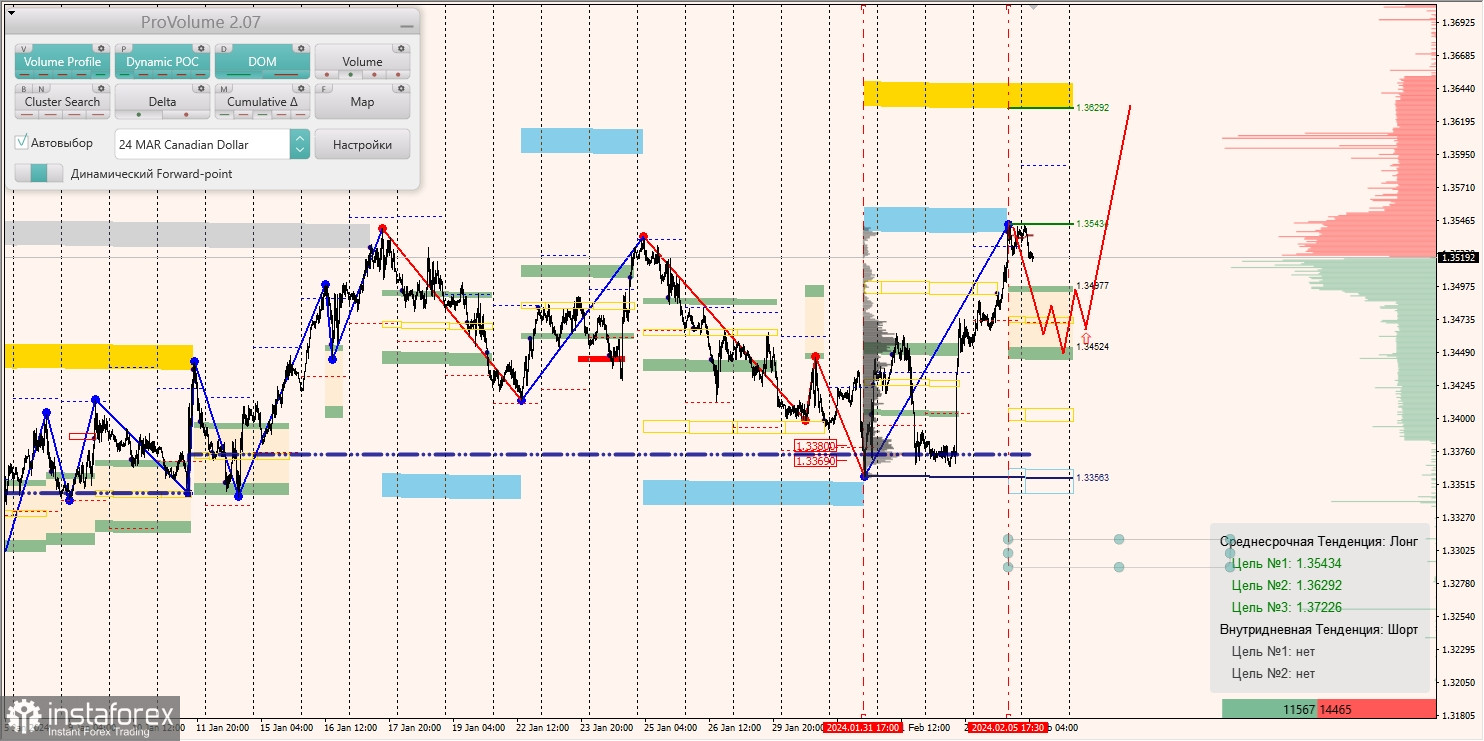Click the F hotkey badge on Map
This screenshot has height=741, width=1484.
(324, 89)
